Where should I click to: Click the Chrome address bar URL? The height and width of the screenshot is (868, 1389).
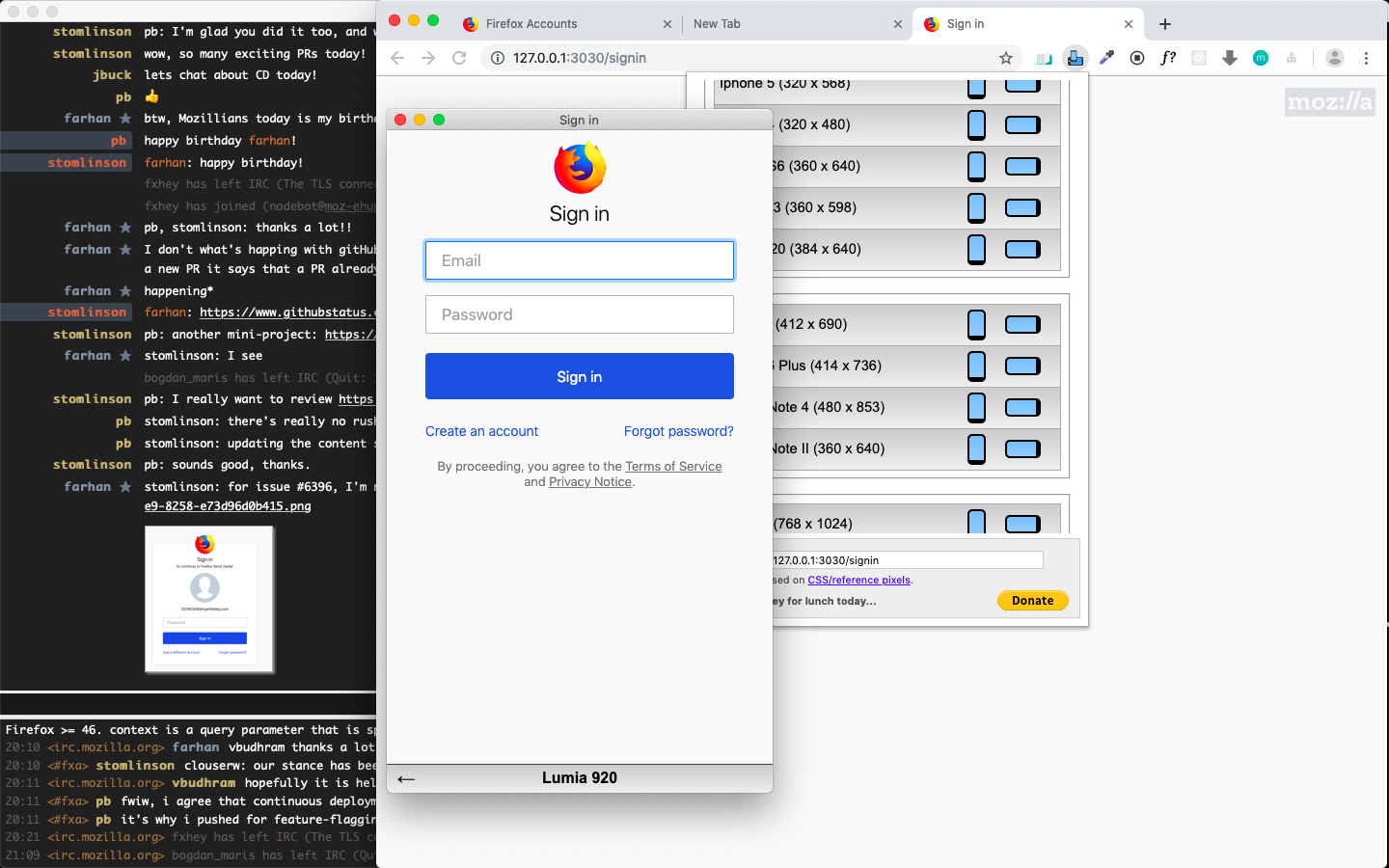(580, 58)
